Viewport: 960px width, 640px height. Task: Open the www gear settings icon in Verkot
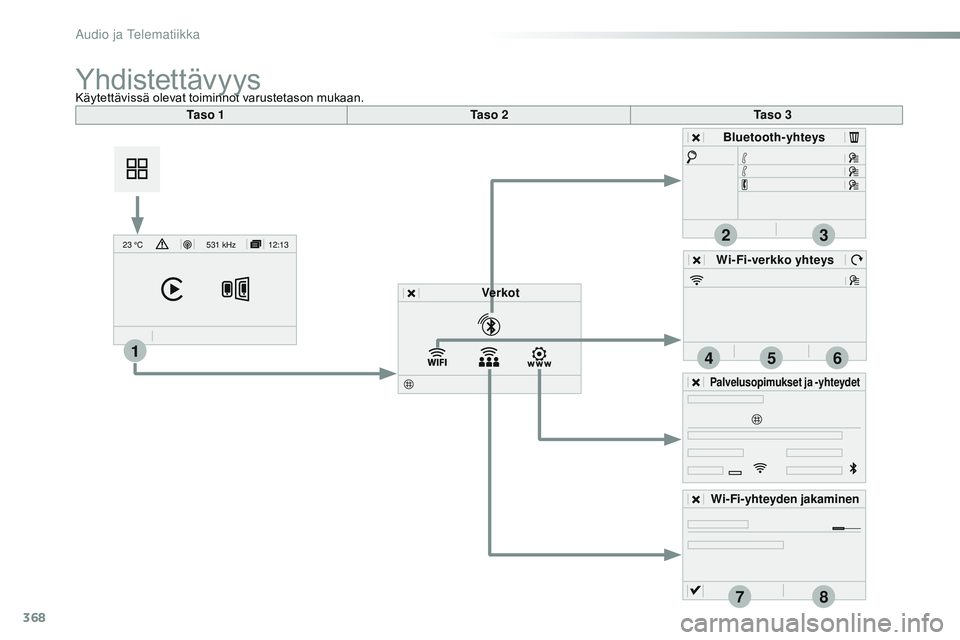[539, 357]
